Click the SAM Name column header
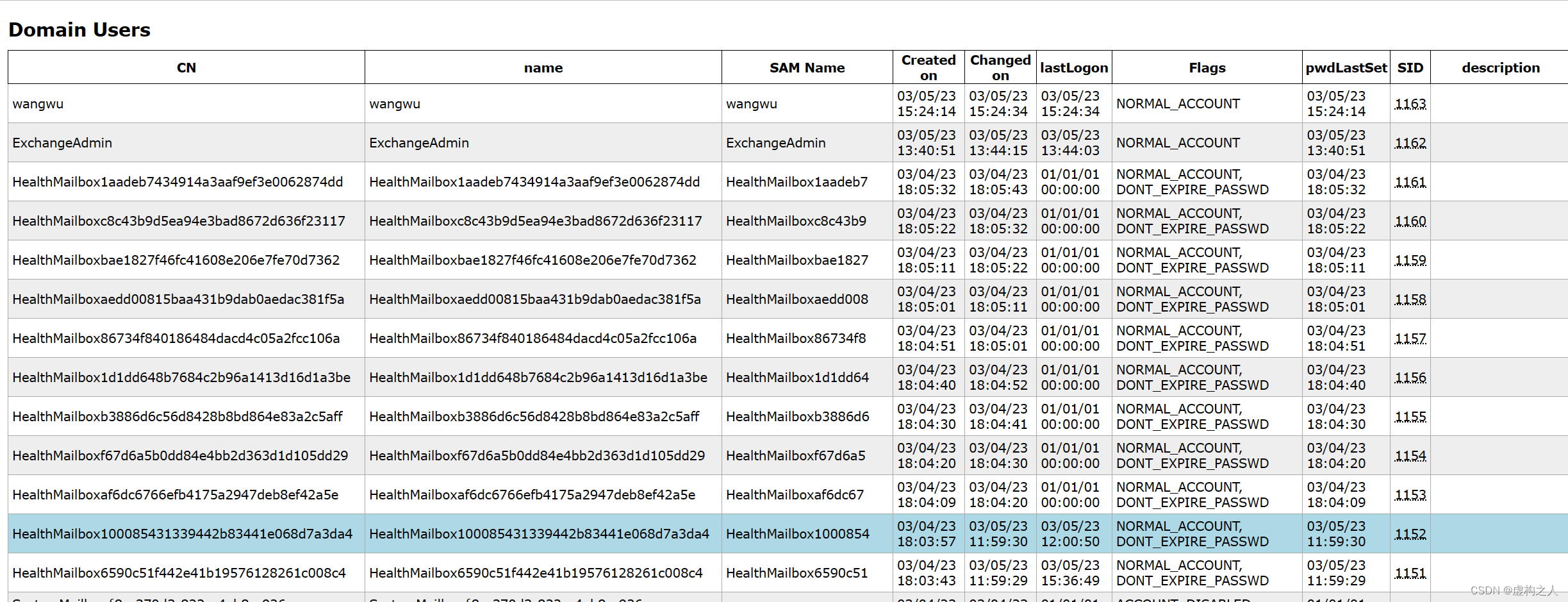The image size is (1568, 602). pos(807,67)
